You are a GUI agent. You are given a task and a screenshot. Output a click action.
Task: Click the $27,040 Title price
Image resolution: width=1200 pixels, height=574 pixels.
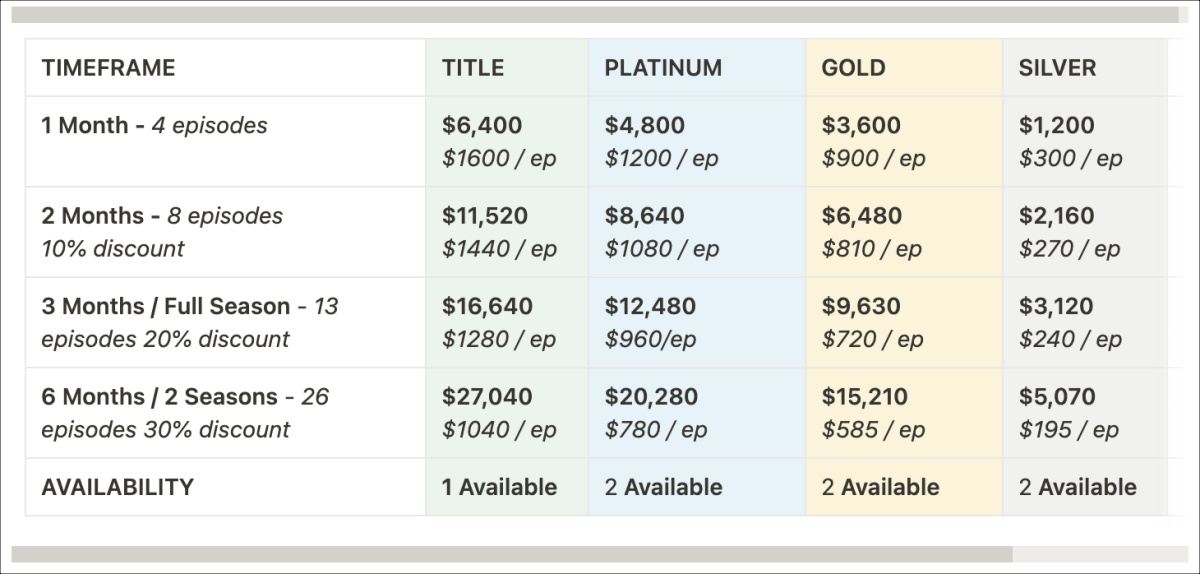487,397
